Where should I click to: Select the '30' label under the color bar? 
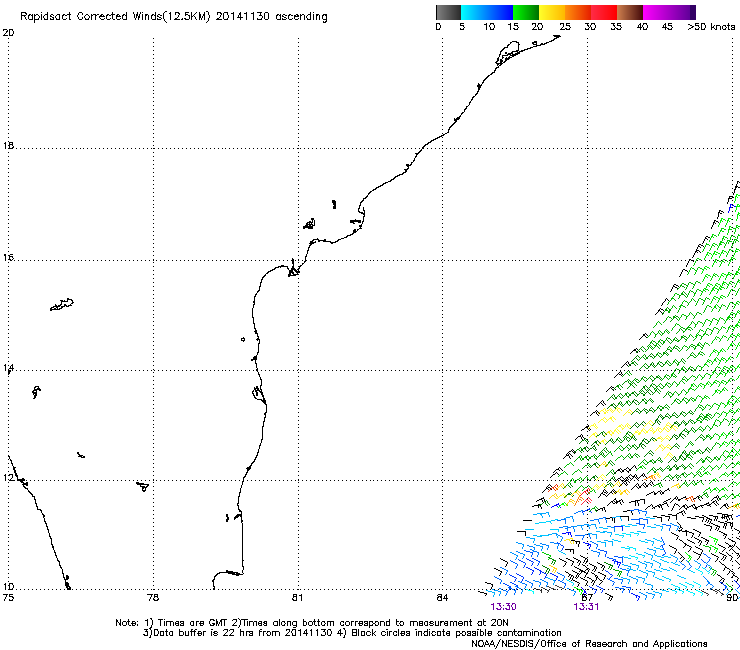click(x=590, y=27)
